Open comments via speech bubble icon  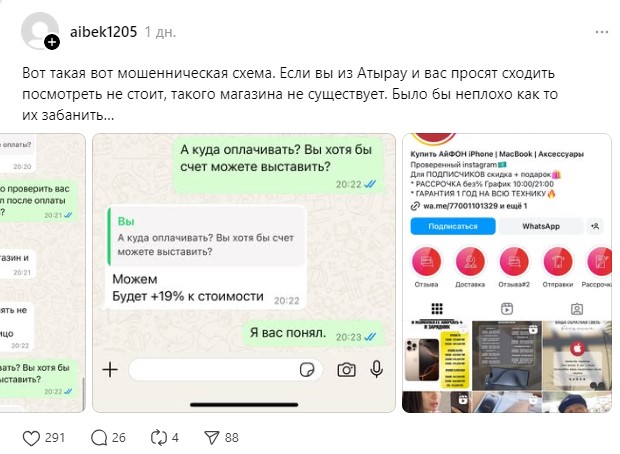[99, 438]
